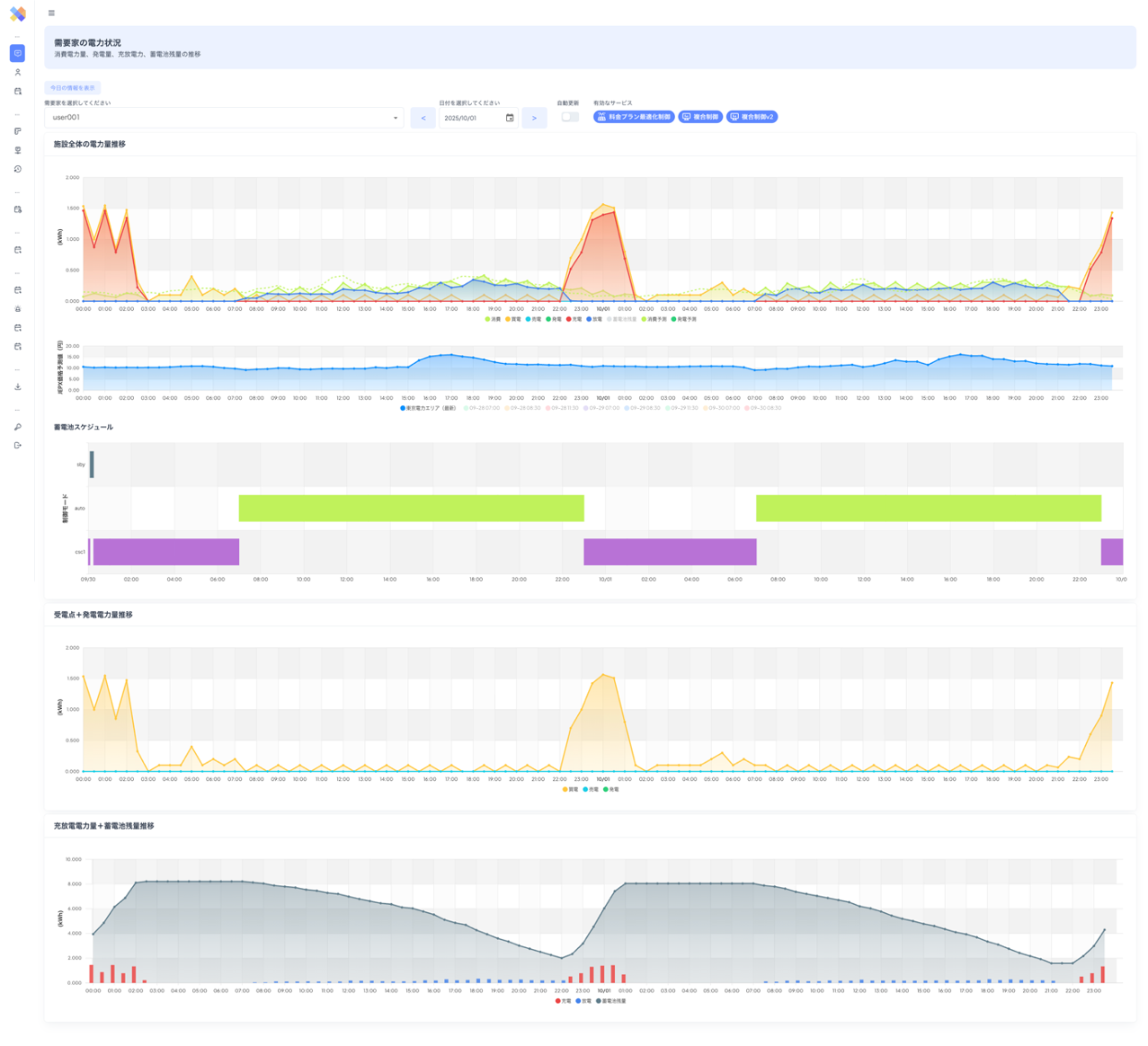This screenshot has height=1046, width=1148.
Task: Click the 複合制御 service chip
Action: tap(700, 117)
